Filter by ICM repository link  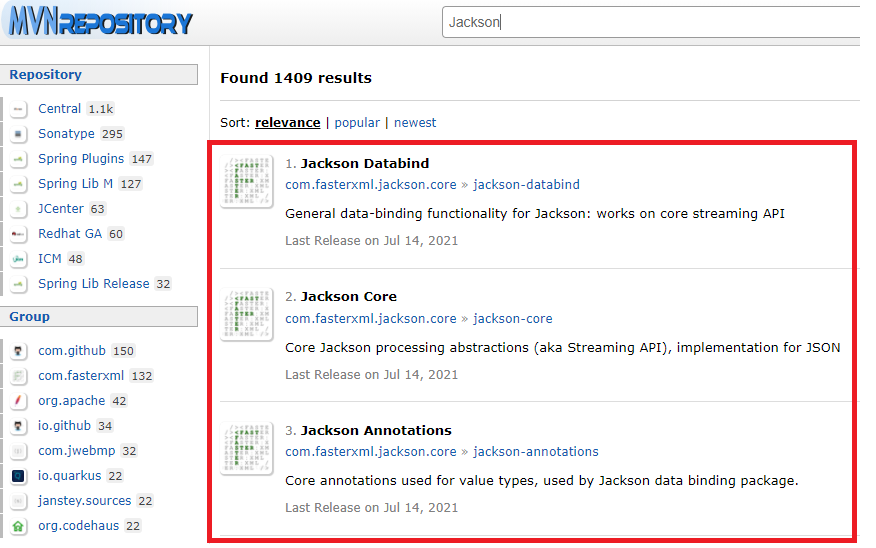pyautogui.click(x=50, y=259)
